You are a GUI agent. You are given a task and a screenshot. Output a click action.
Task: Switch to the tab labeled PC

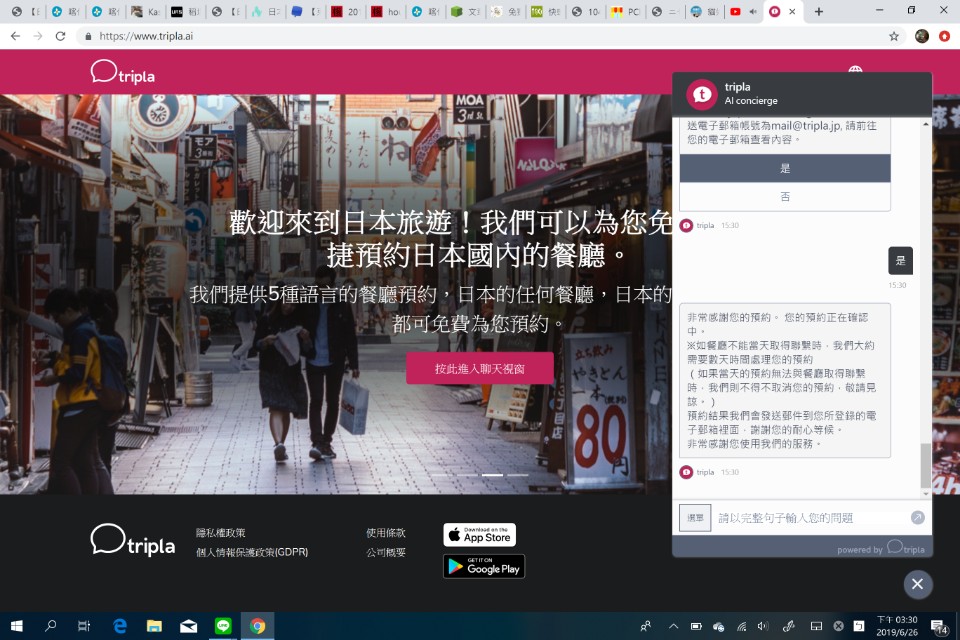pos(625,12)
